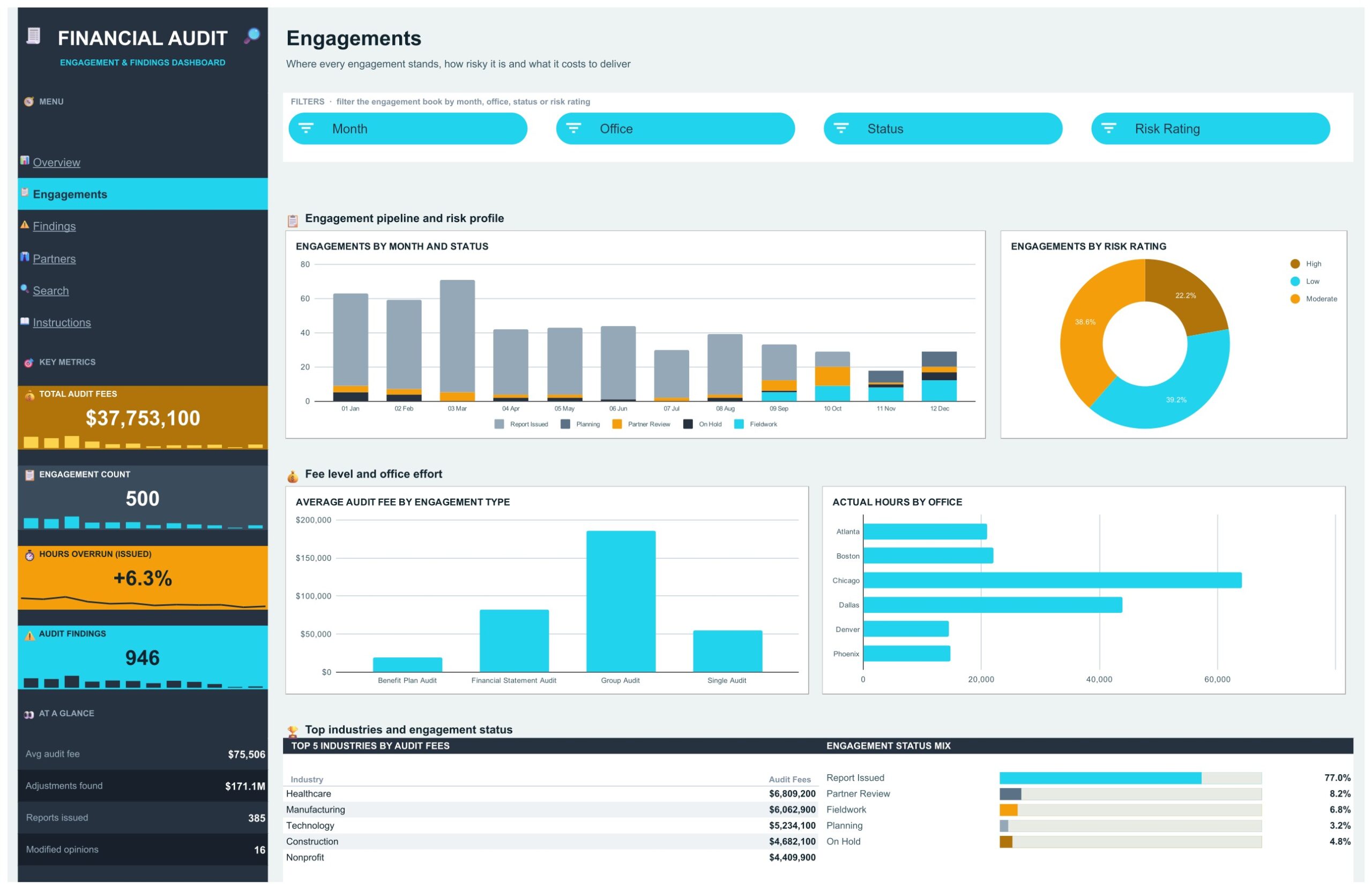The image size is (1372, 890).
Task: Click the Chicago actual hours bar
Action: (x=1052, y=580)
